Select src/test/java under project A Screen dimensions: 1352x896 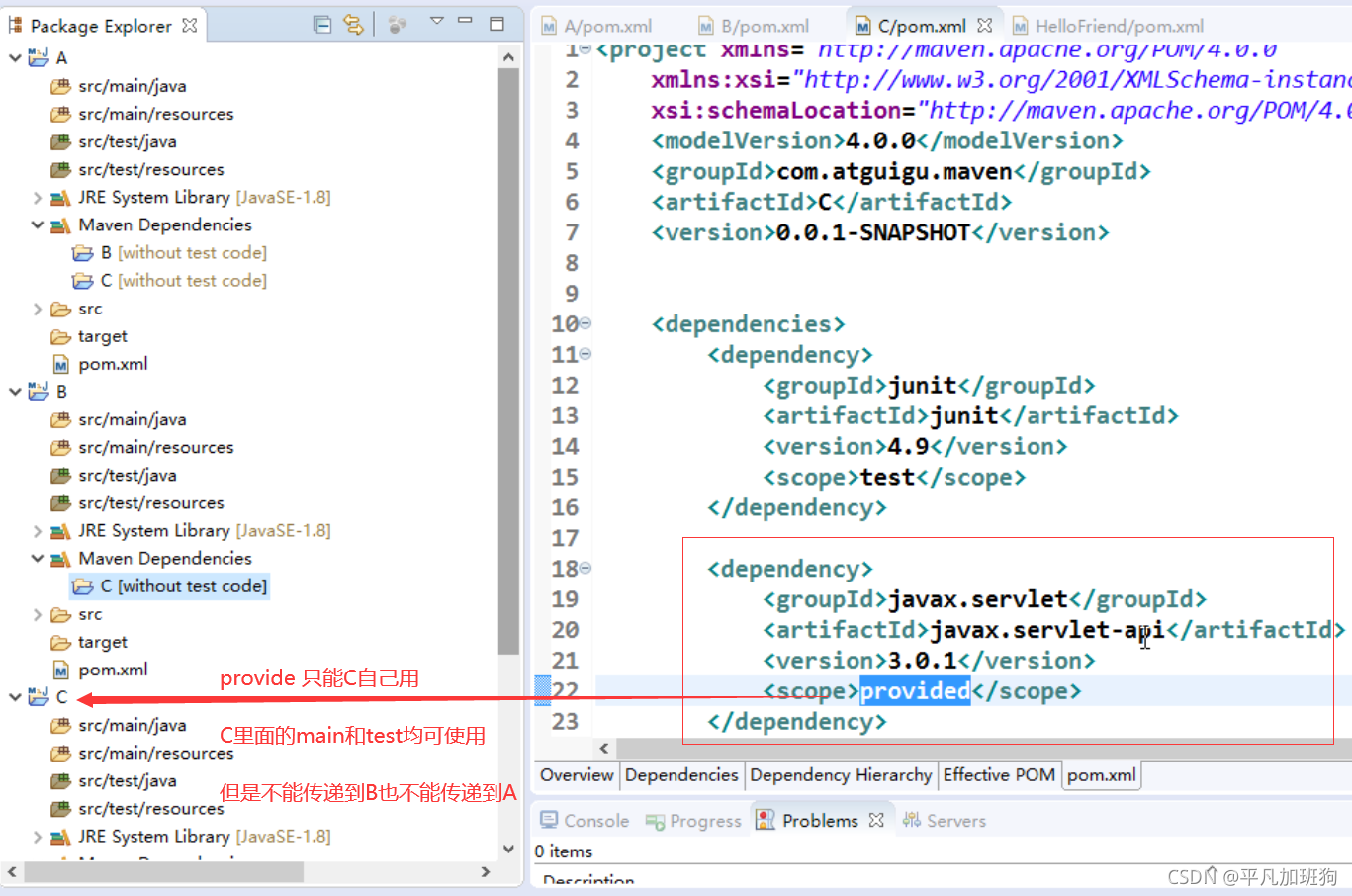(x=128, y=141)
